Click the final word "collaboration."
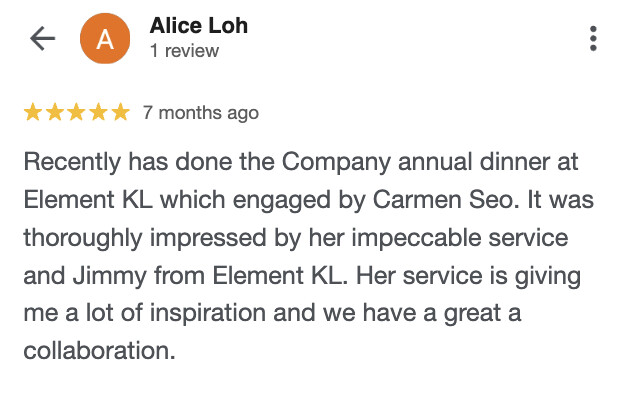Image resolution: width=634 pixels, height=398 pixels. [99, 350]
